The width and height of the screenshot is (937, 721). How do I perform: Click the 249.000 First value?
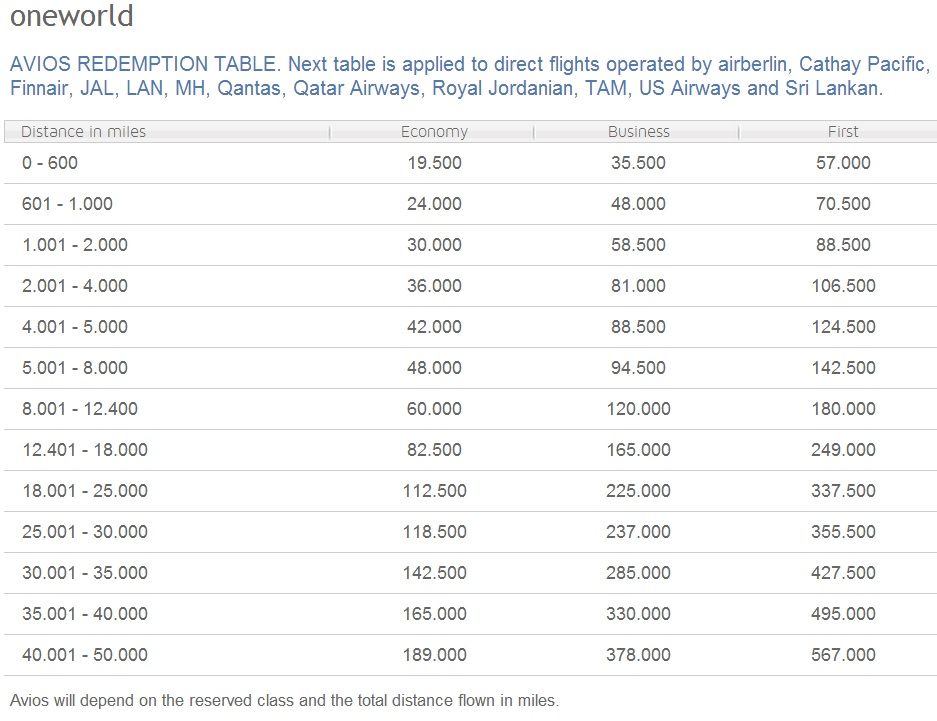(843, 450)
